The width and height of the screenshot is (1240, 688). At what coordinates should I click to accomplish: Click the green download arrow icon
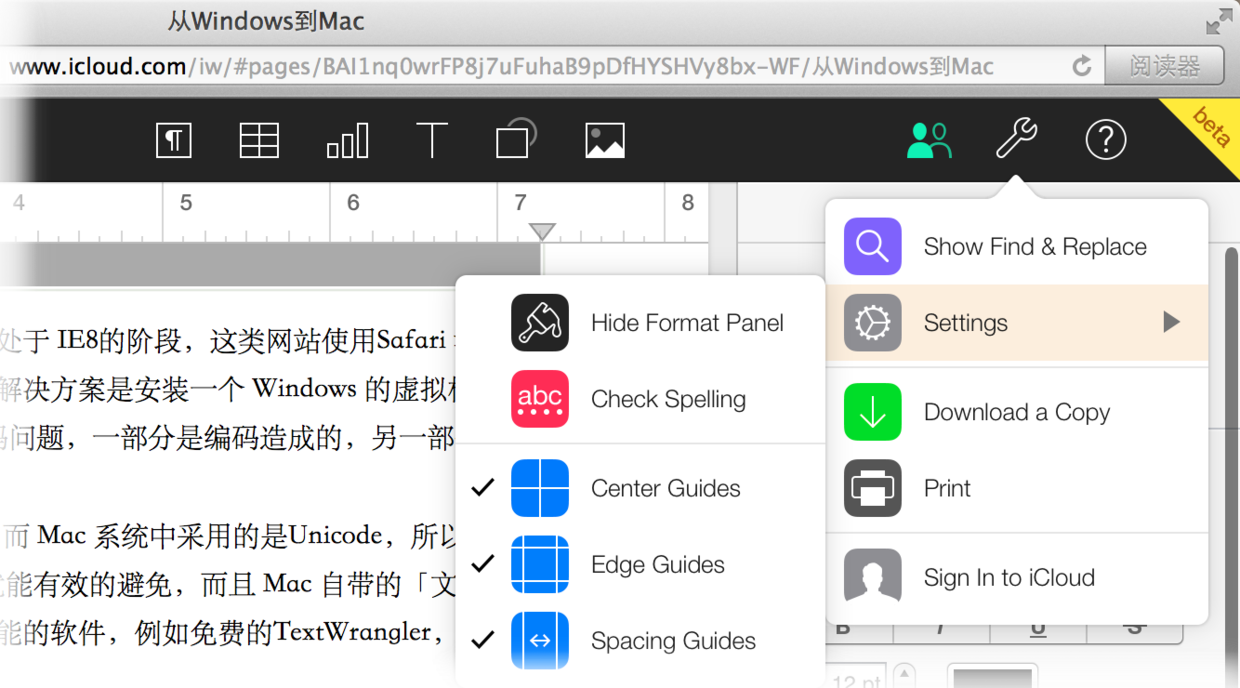(872, 412)
